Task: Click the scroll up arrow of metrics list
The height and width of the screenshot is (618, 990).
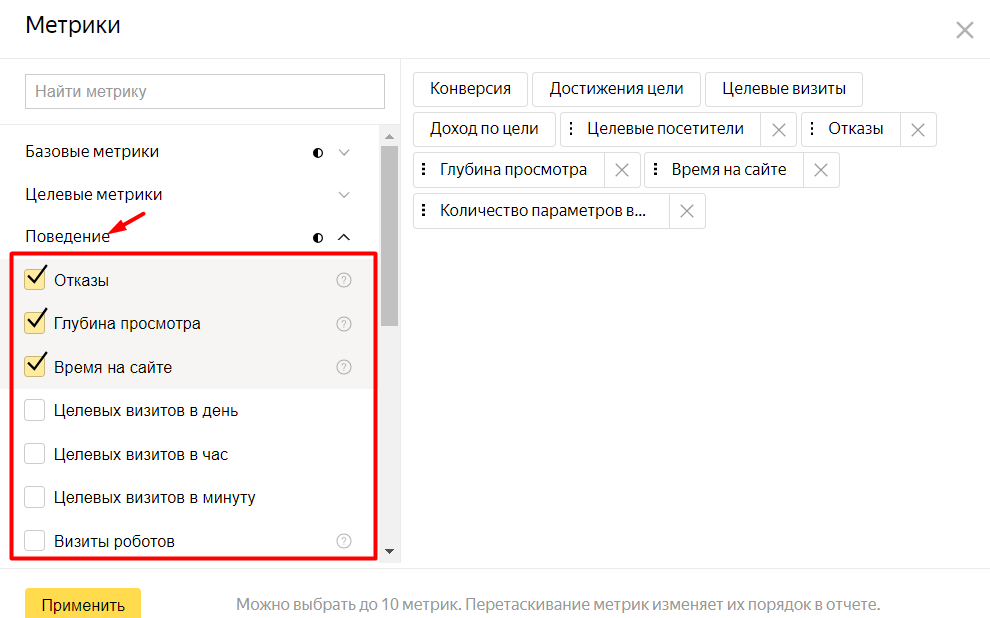Action: click(390, 136)
